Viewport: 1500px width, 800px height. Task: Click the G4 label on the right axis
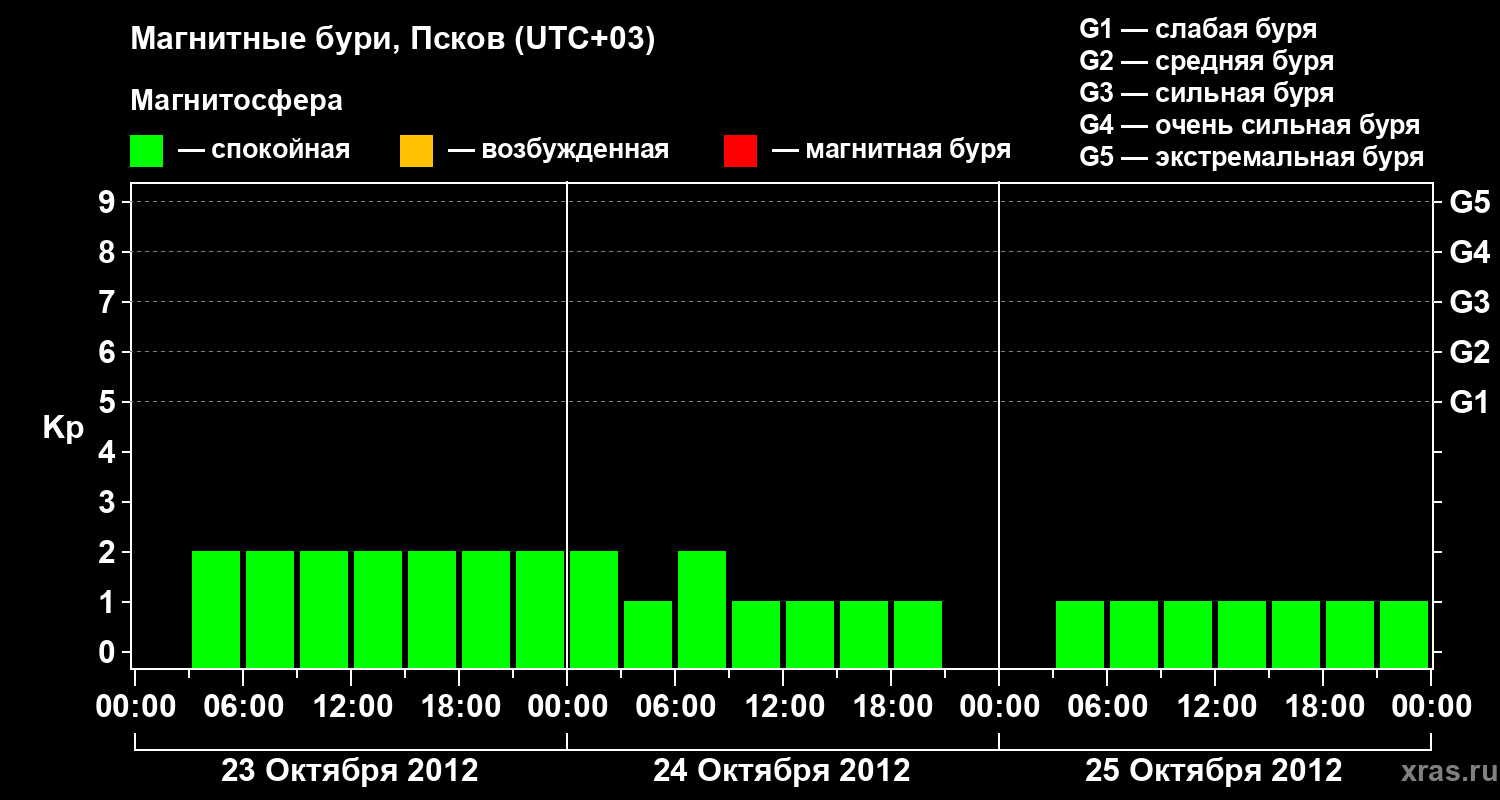click(1470, 253)
